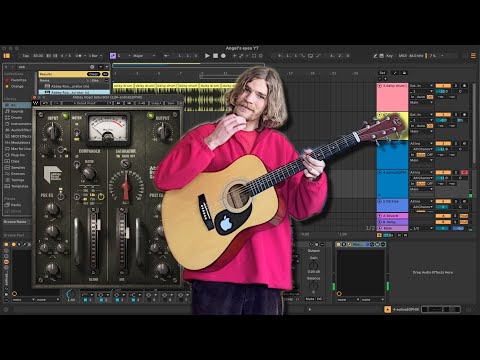Adjust the INPUT knob on the Saturator
480x360 pixels.
click(x=53, y=131)
